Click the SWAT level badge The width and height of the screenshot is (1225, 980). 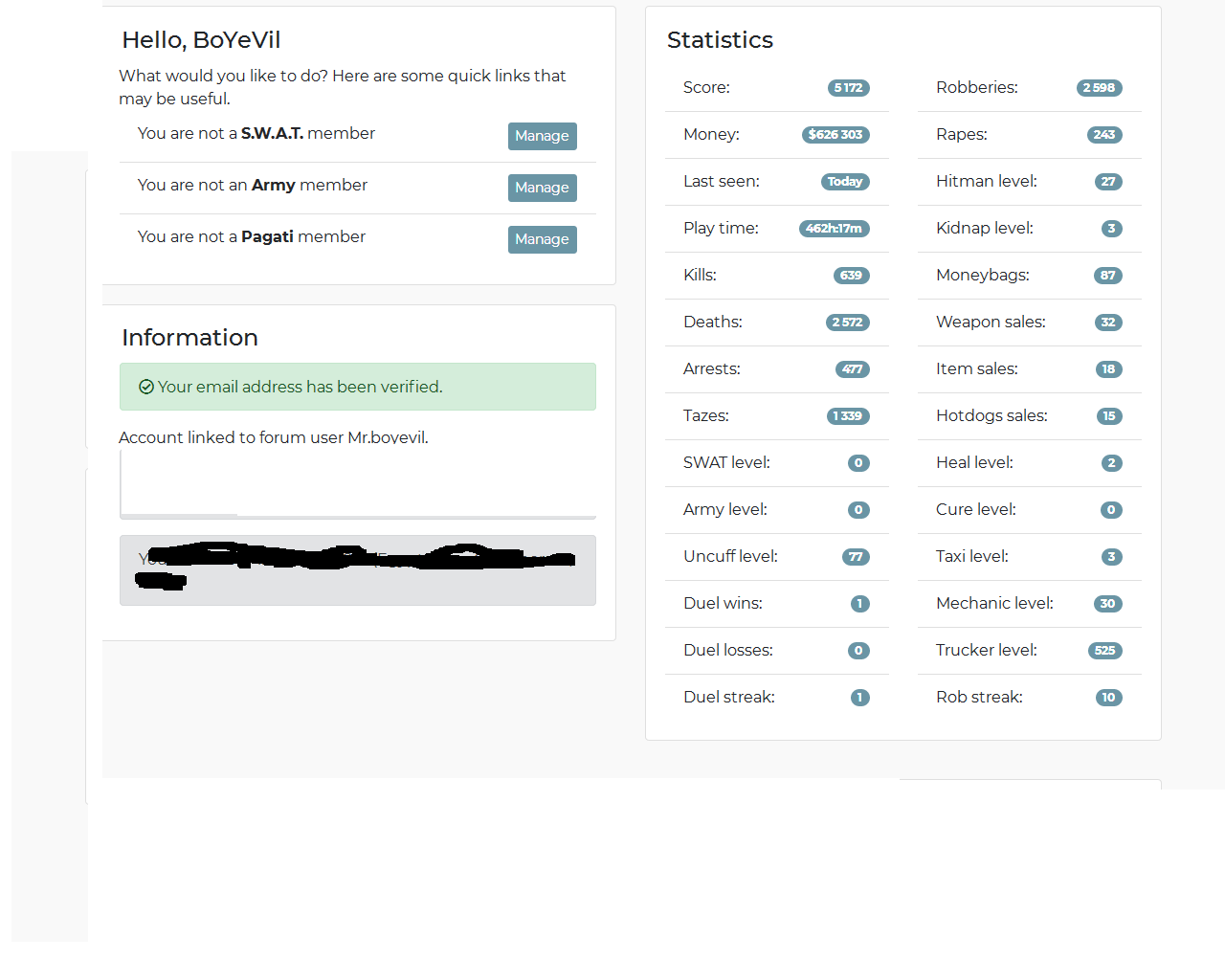pyautogui.click(x=858, y=463)
